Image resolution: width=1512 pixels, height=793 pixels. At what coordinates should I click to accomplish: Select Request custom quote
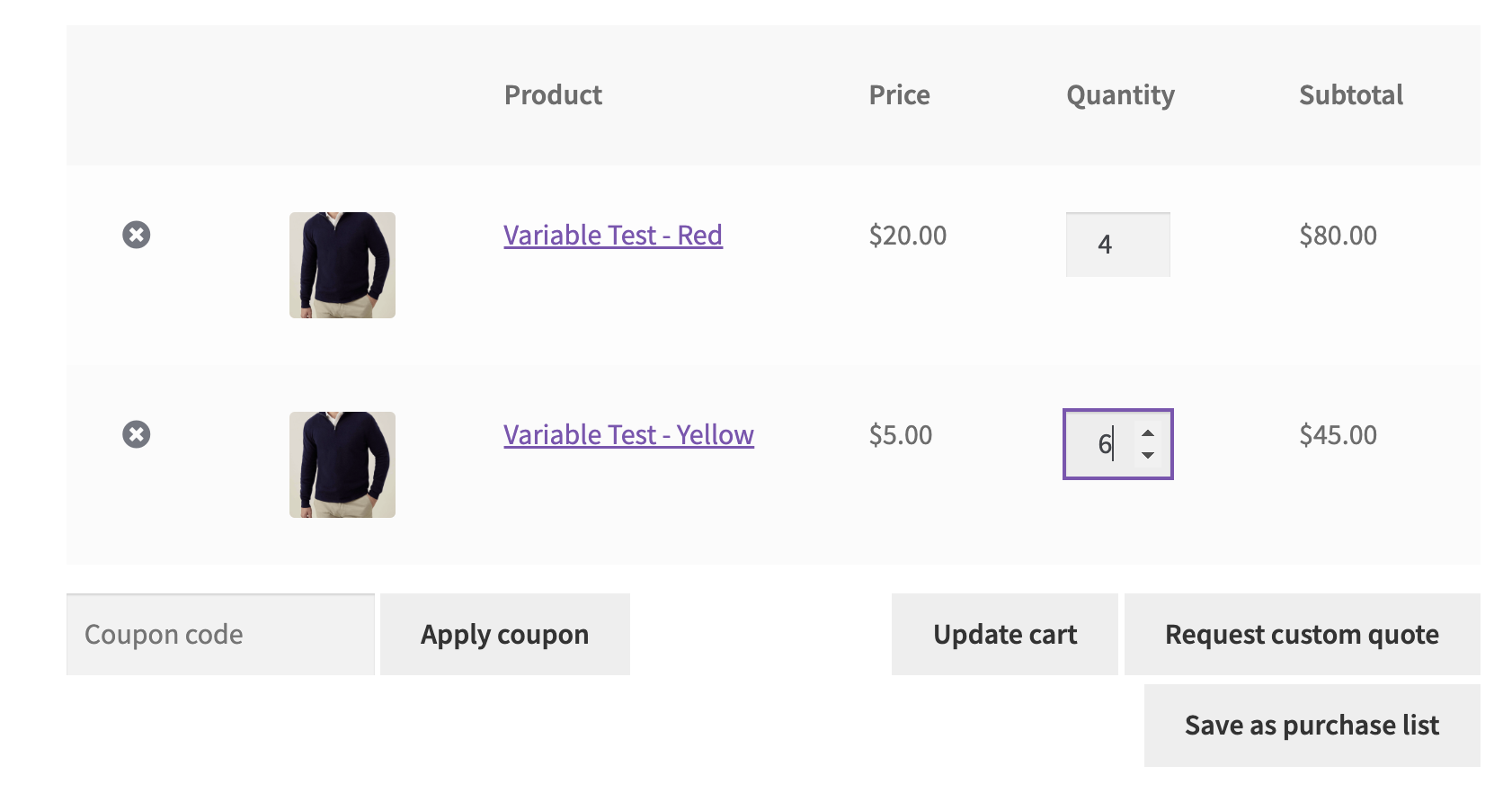1301,634
